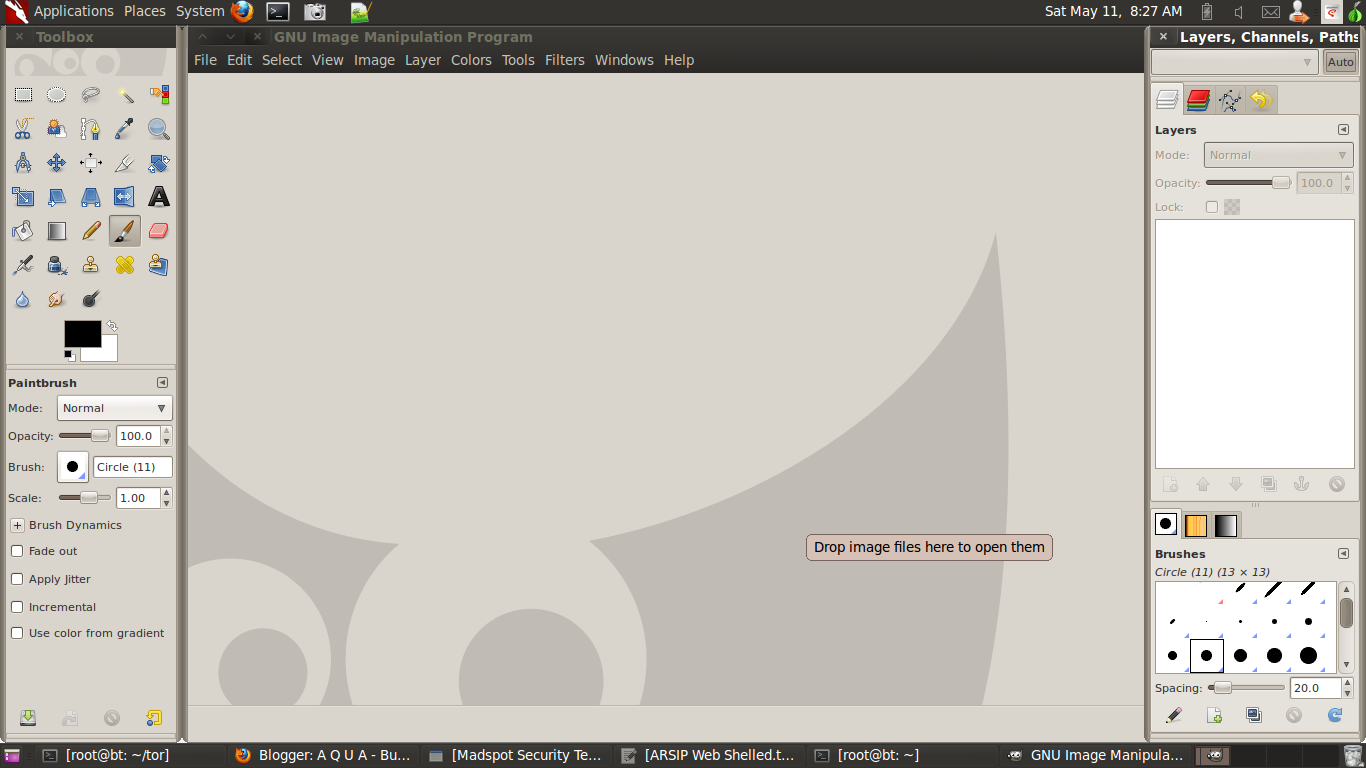Select the Ellipse Select tool
Viewport: 1366px width, 768px height.
[57, 95]
